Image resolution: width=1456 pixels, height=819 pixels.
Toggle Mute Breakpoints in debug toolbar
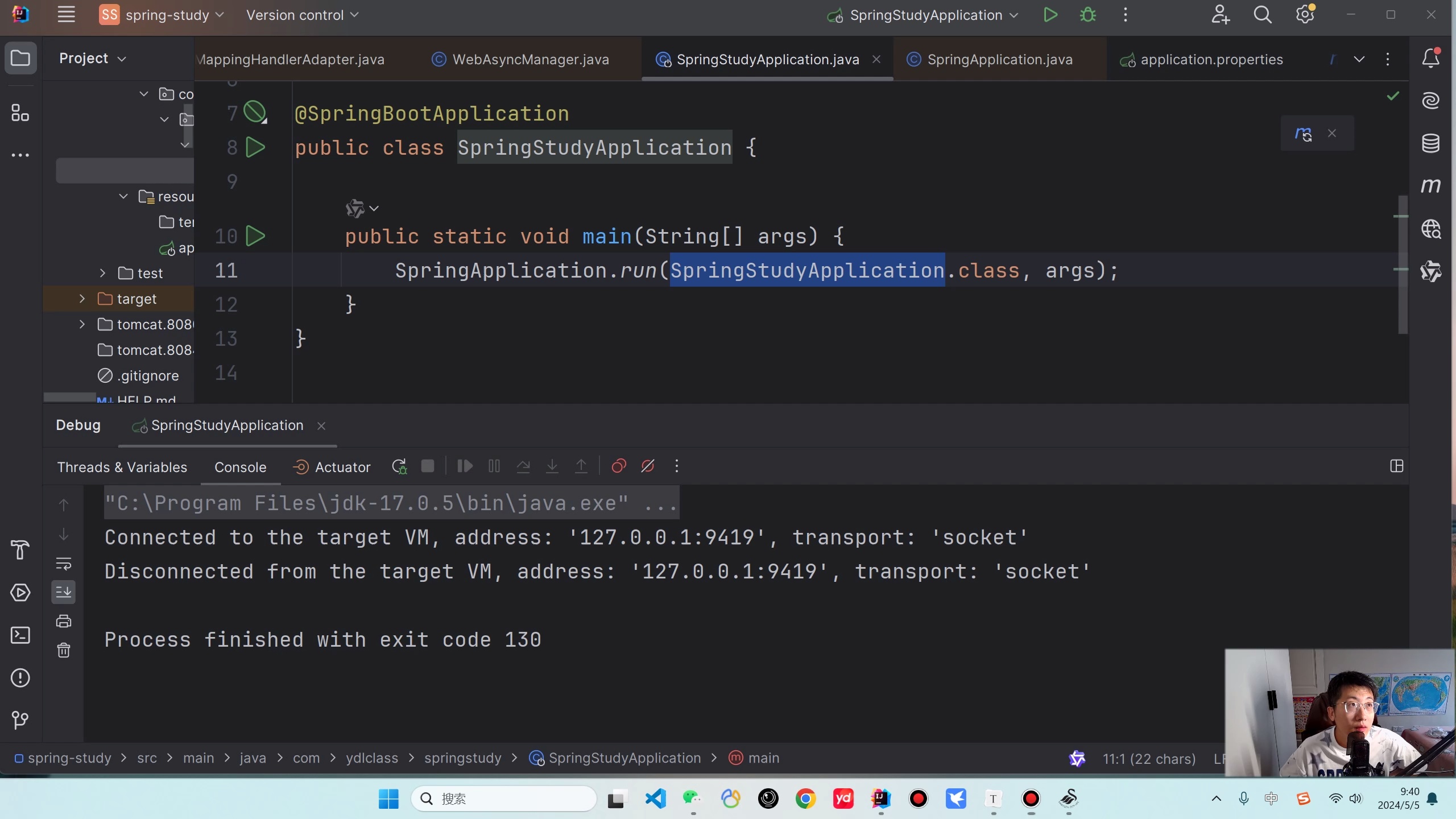point(647,467)
